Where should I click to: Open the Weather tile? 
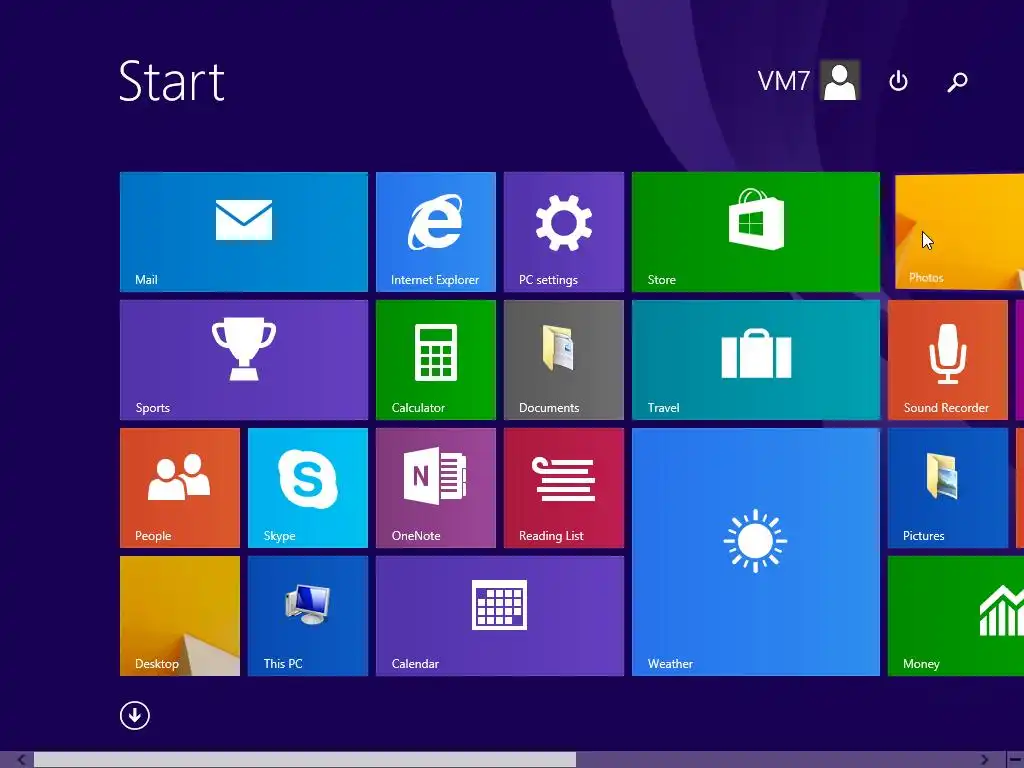pyautogui.click(x=756, y=552)
